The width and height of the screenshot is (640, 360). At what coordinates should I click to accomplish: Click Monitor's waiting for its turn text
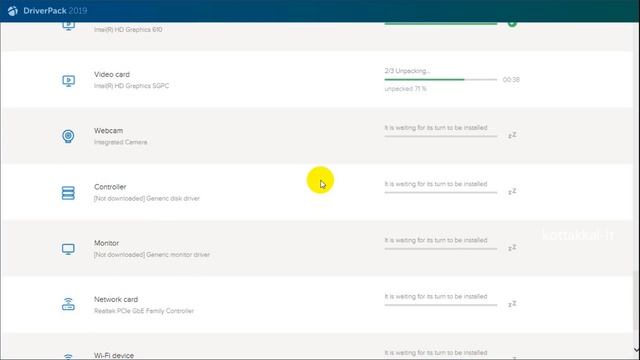(x=436, y=240)
